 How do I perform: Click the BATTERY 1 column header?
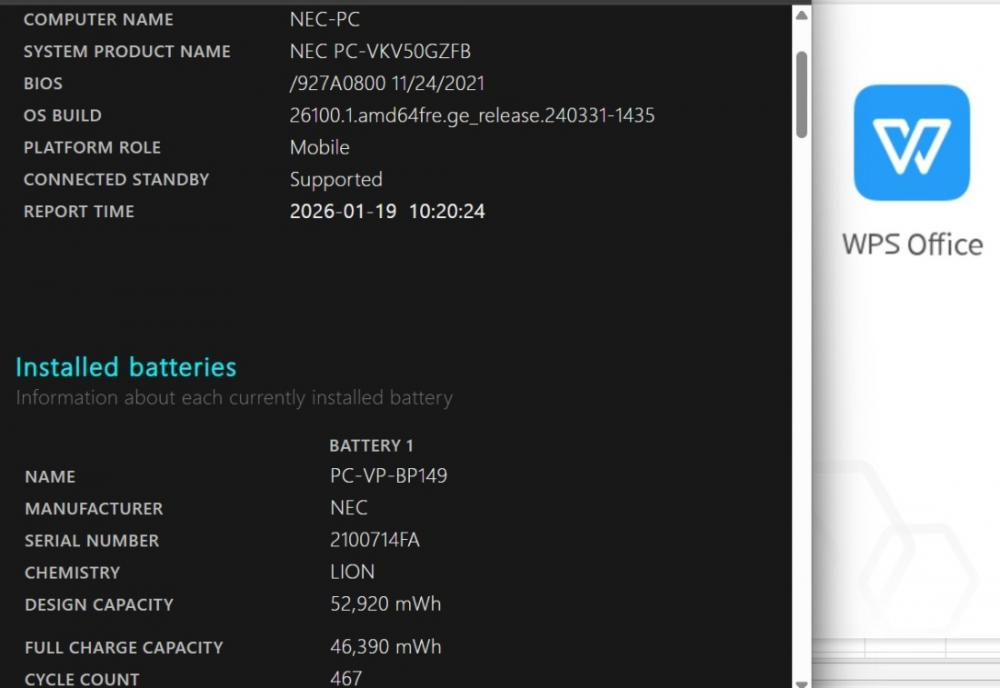pyautogui.click(x=371, y=446)
